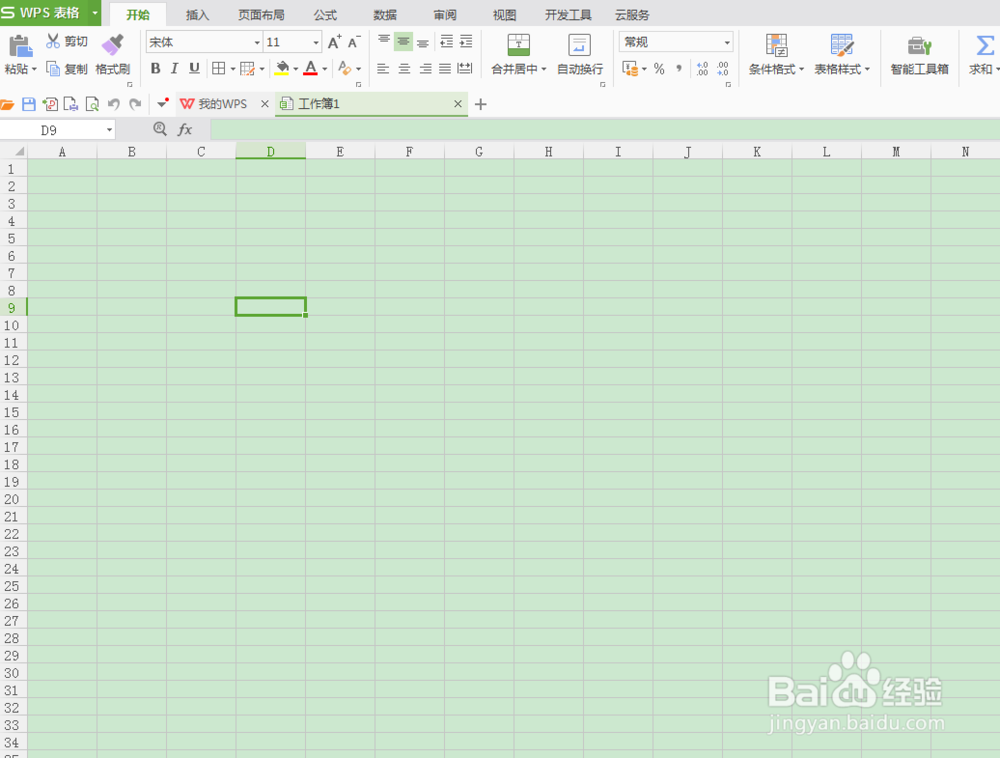Image resolution: width=1000 pixels, height=758 pixels.
Task: Apply comma thousands separator style
Action: click(x=679, y=68)
